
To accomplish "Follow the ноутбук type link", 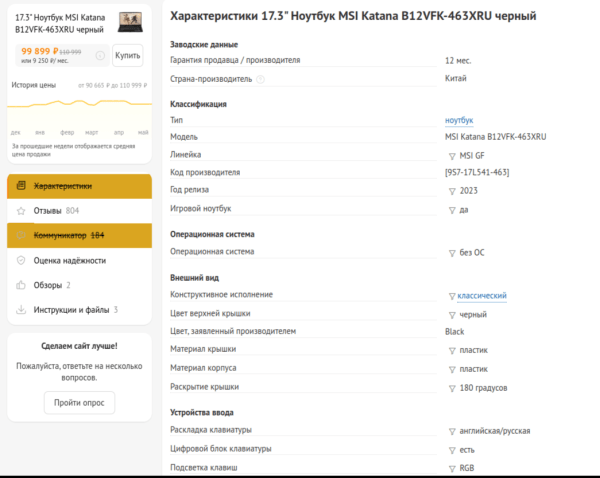I will 459,120.
